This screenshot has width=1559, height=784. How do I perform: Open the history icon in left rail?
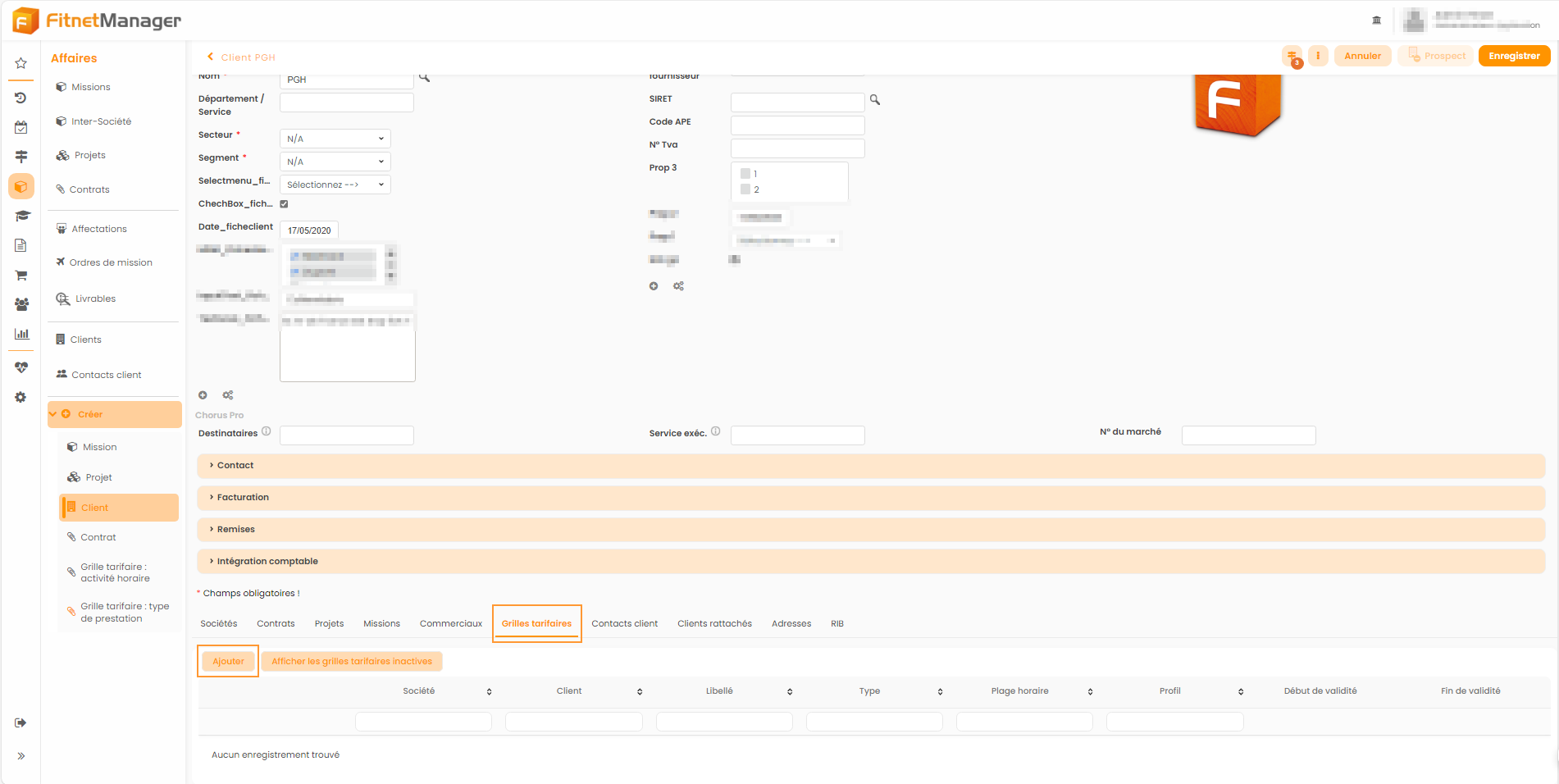tap(21, 98)
